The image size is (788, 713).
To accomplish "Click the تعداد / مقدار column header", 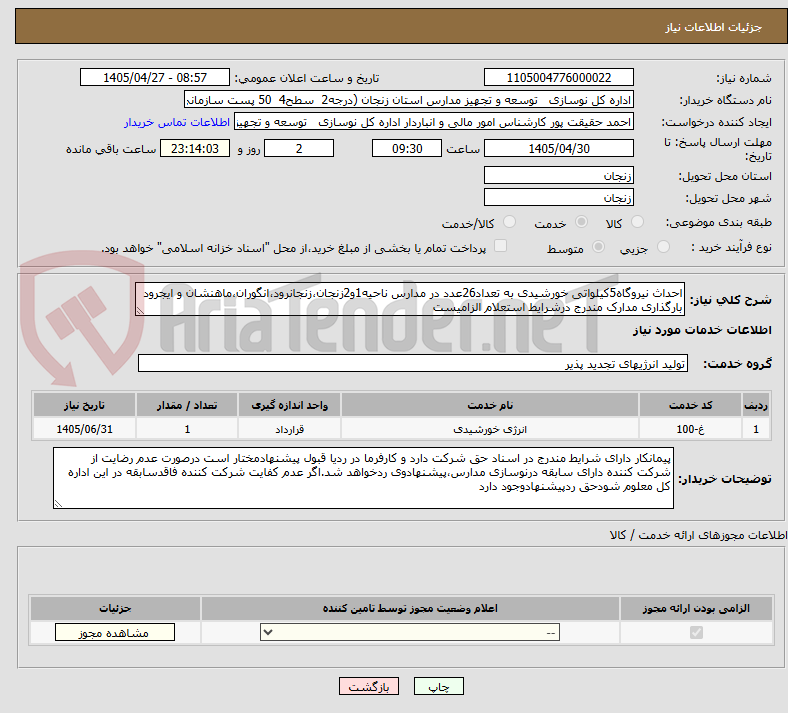I will [187, 405].
